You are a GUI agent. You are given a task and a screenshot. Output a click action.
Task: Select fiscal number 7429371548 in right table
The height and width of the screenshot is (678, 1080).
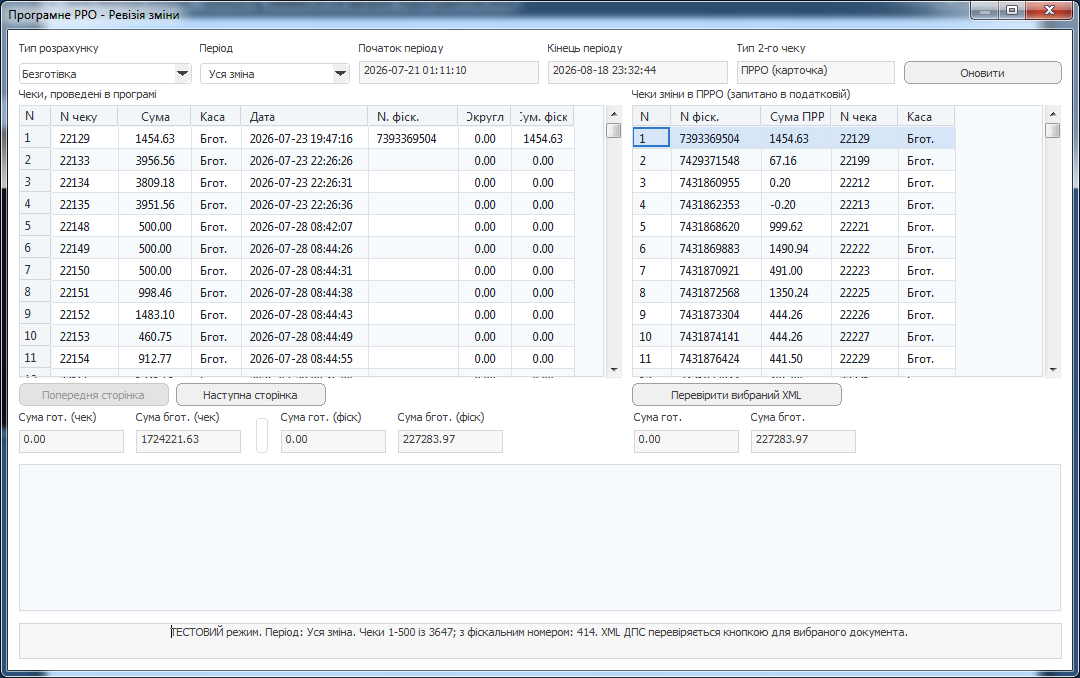tap(716, 161)
